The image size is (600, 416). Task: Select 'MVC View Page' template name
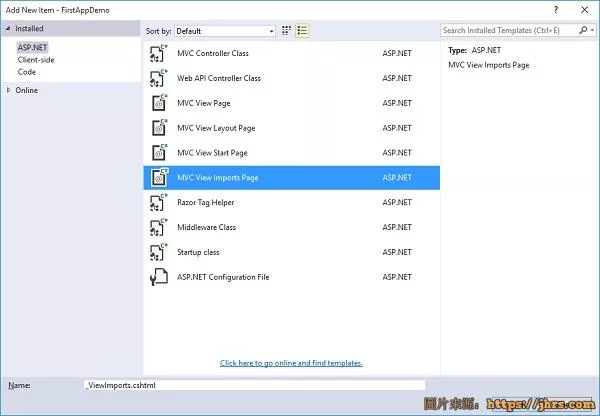[204, 103]
